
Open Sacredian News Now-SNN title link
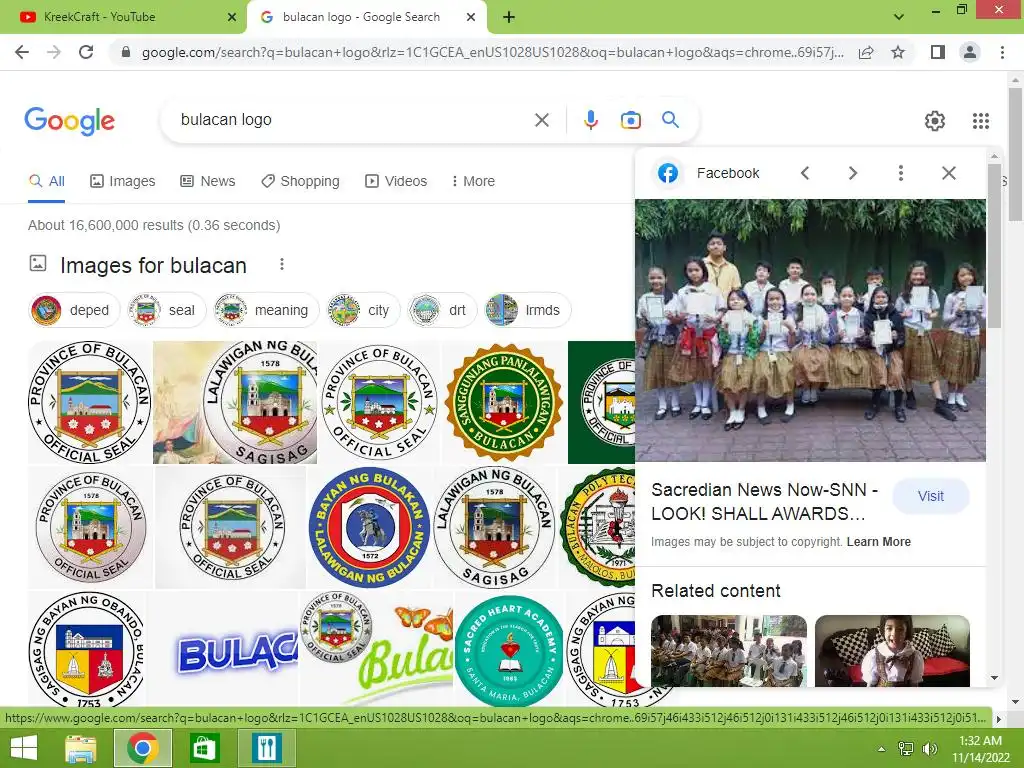(764, 502)
